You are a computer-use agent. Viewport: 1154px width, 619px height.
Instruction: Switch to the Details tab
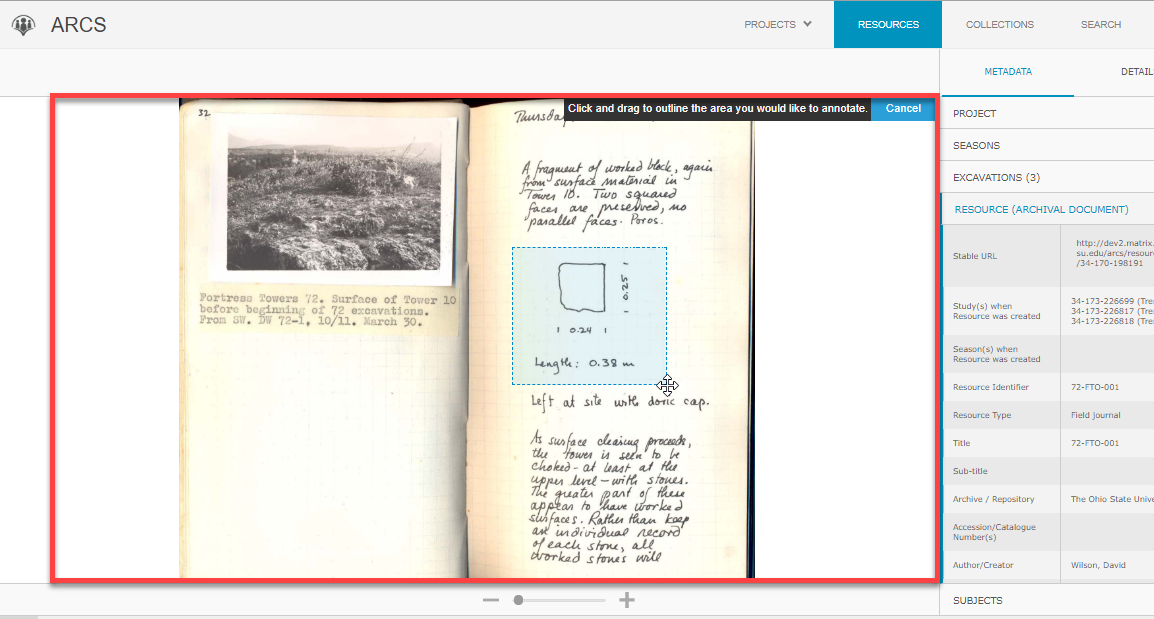pyautogui.click(x=1136, y=71)
